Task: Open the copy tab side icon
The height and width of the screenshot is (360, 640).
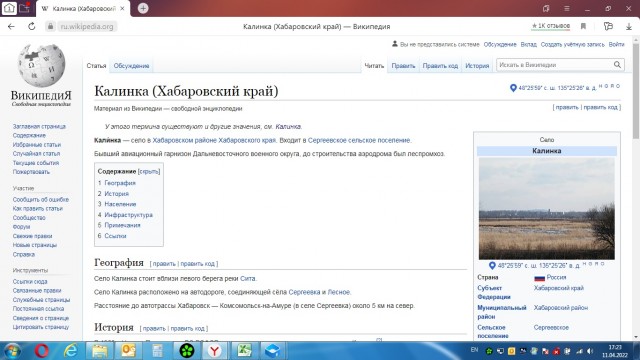Action: 546,8
